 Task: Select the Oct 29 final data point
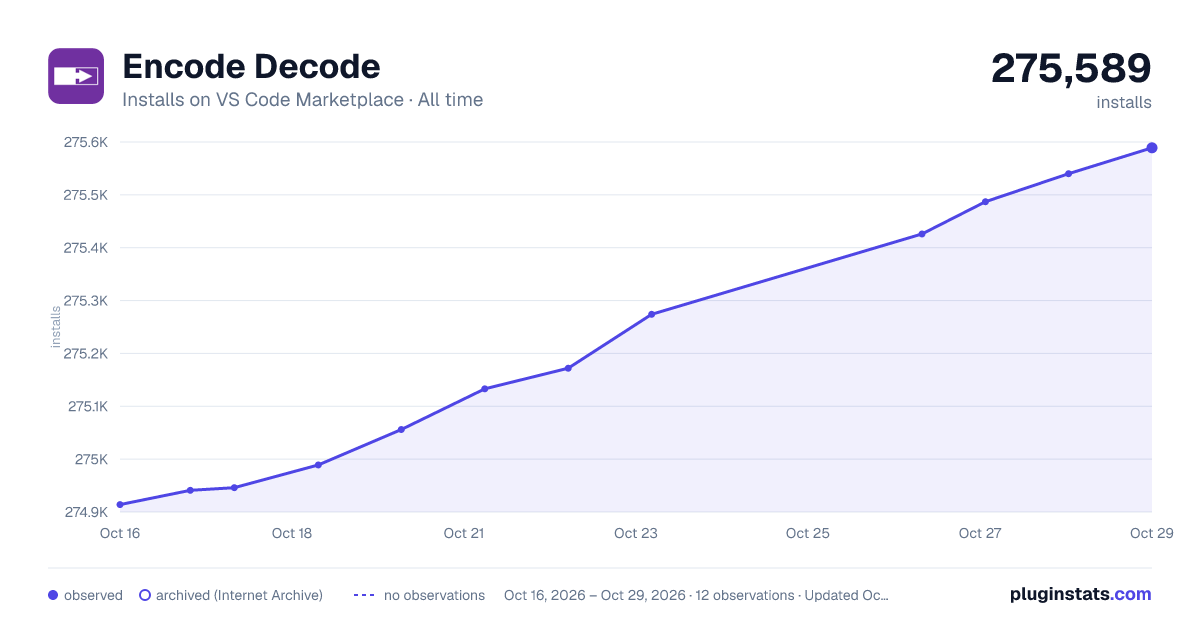pos(1152,148)
